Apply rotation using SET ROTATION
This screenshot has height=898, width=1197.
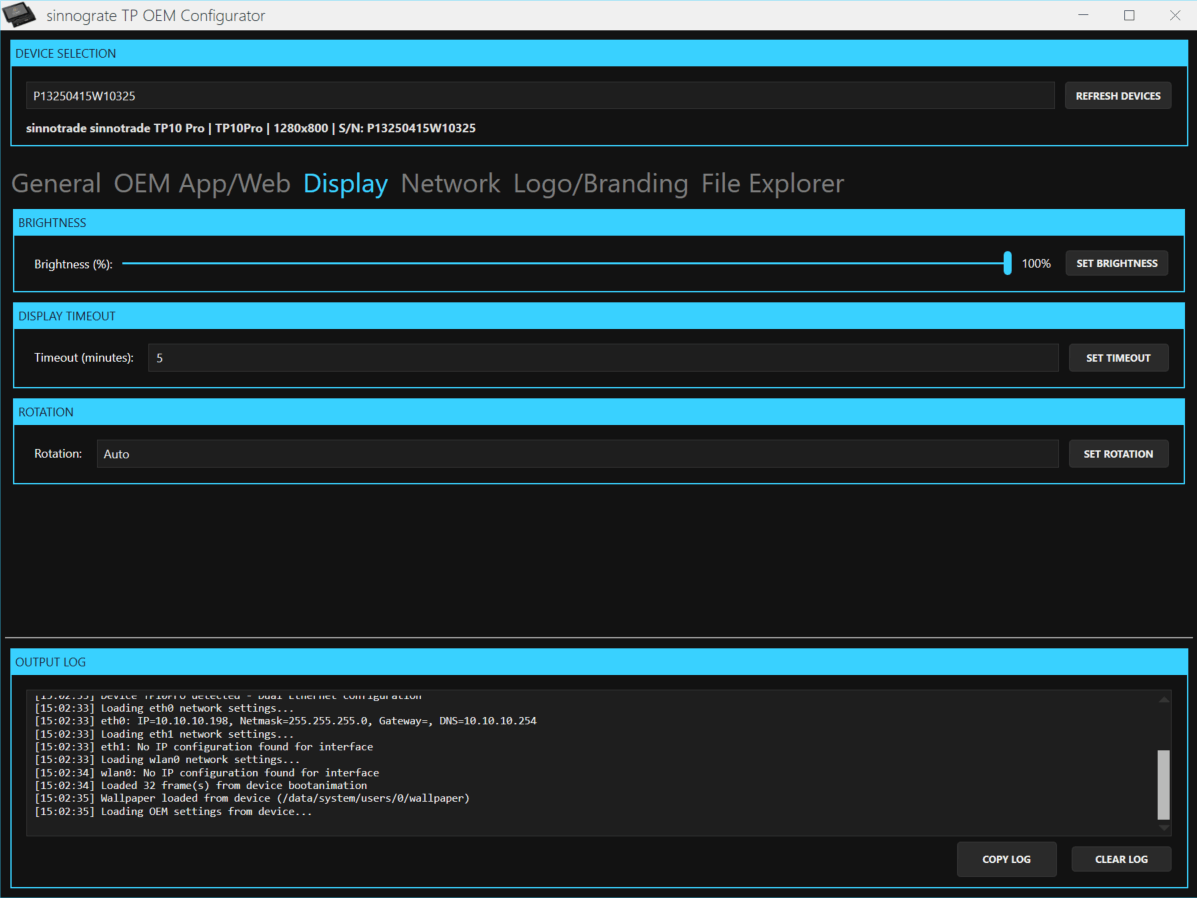(1118, 453)
